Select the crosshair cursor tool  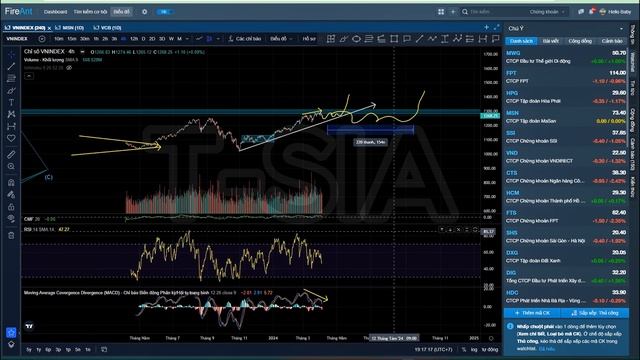[11, 55]
